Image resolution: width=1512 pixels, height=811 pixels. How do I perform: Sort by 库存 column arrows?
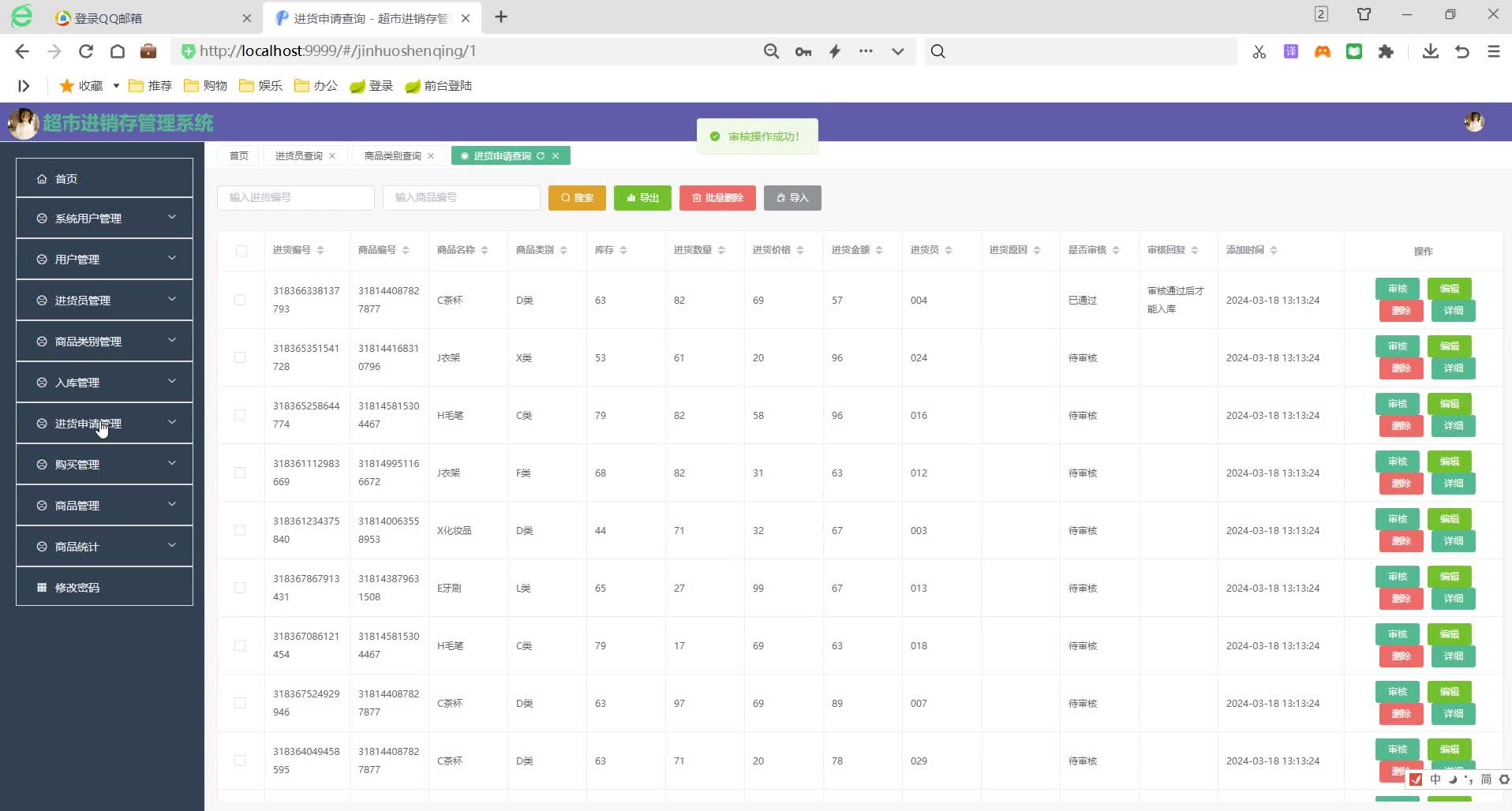pyautogui.click(x=623, y=250)
